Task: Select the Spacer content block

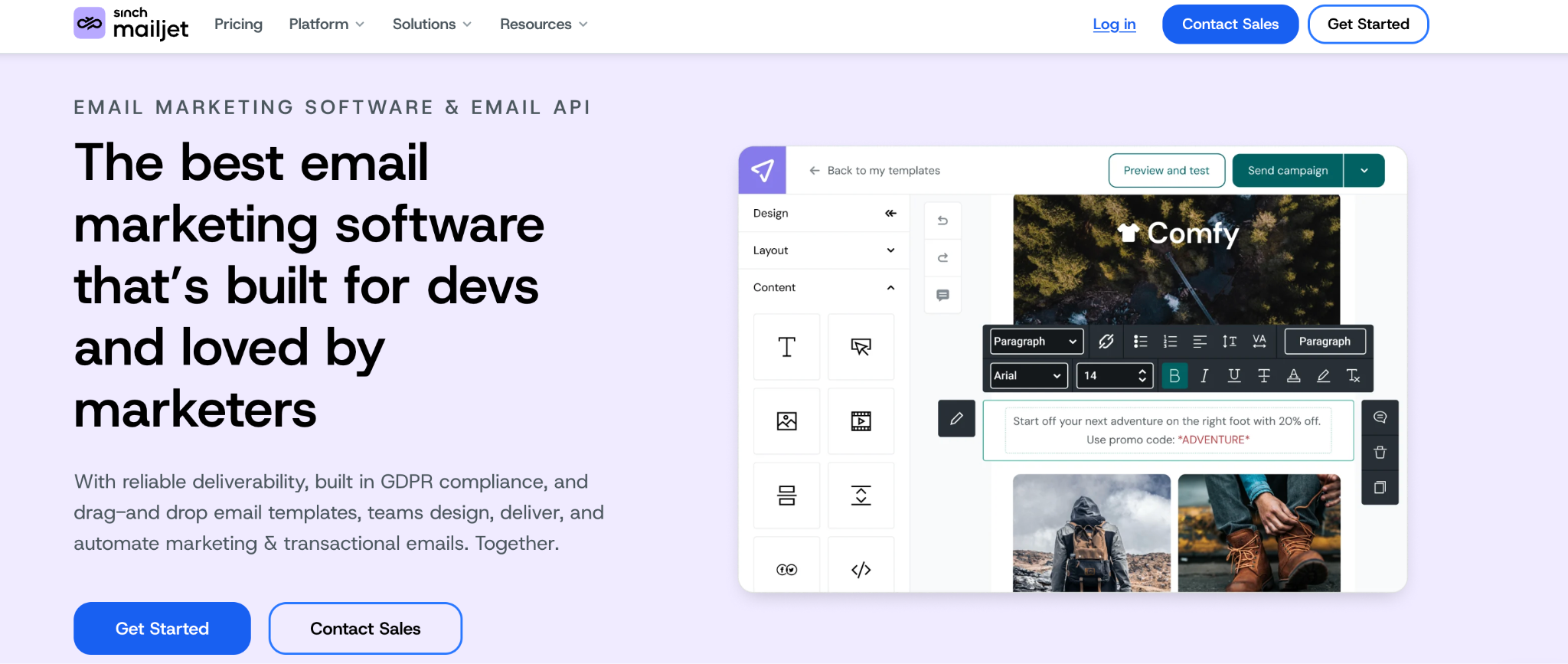Action: pyautogui.click(x=861, y=496)
